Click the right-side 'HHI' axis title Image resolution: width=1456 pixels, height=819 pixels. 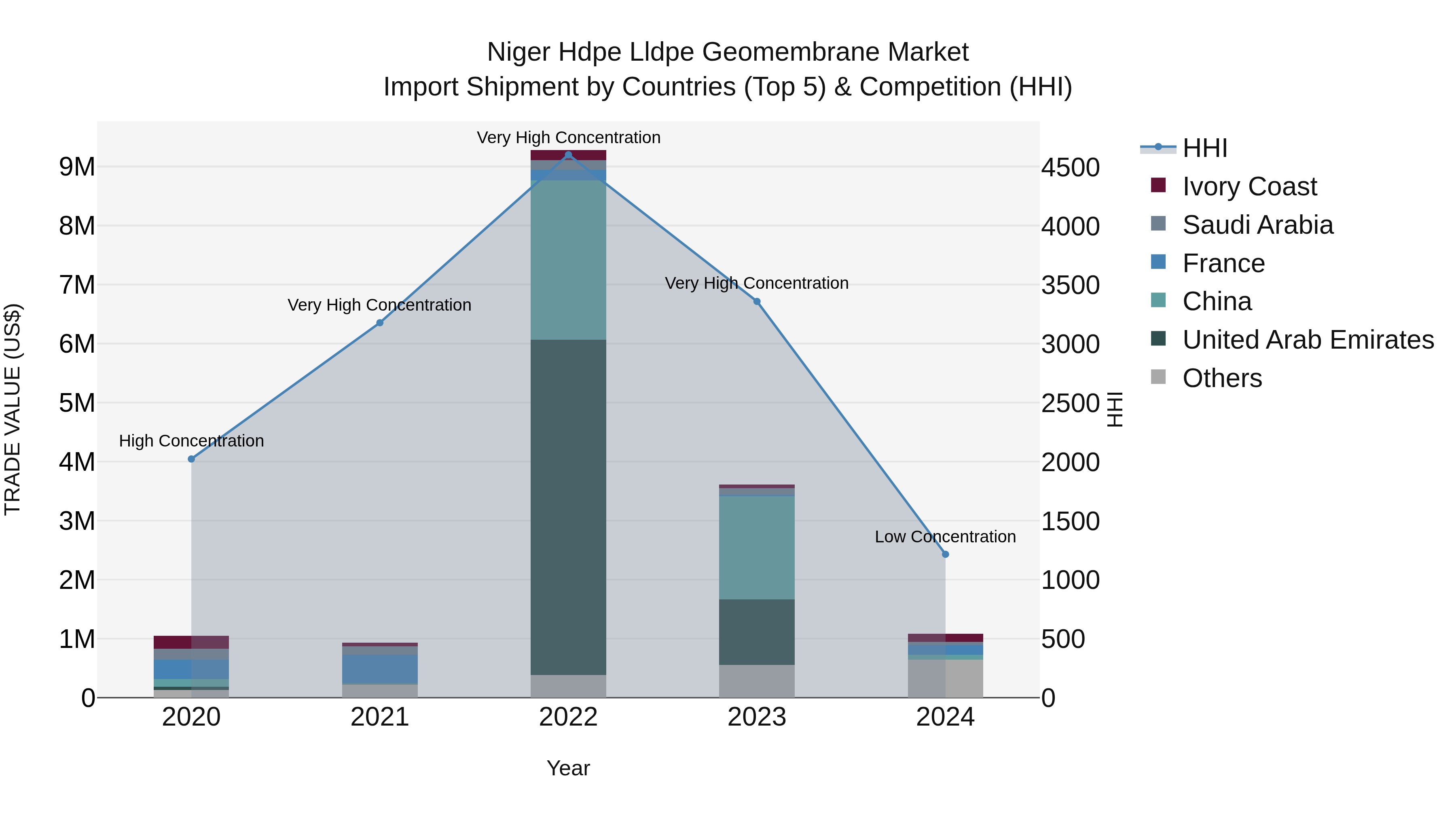click(1115, 409)
